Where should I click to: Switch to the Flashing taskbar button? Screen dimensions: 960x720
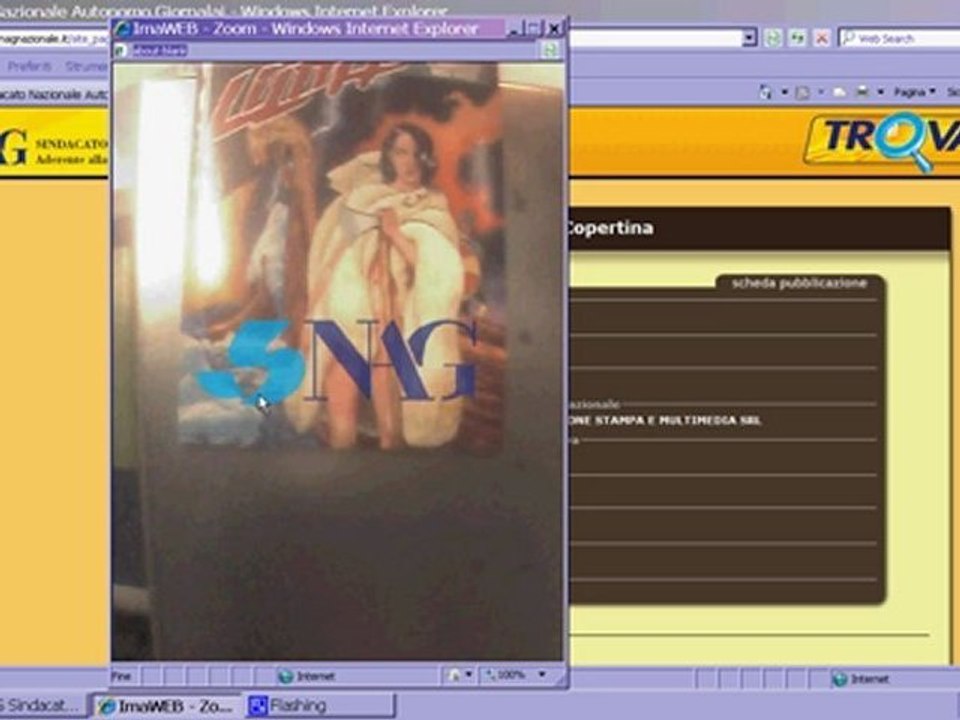coord(321,705)
